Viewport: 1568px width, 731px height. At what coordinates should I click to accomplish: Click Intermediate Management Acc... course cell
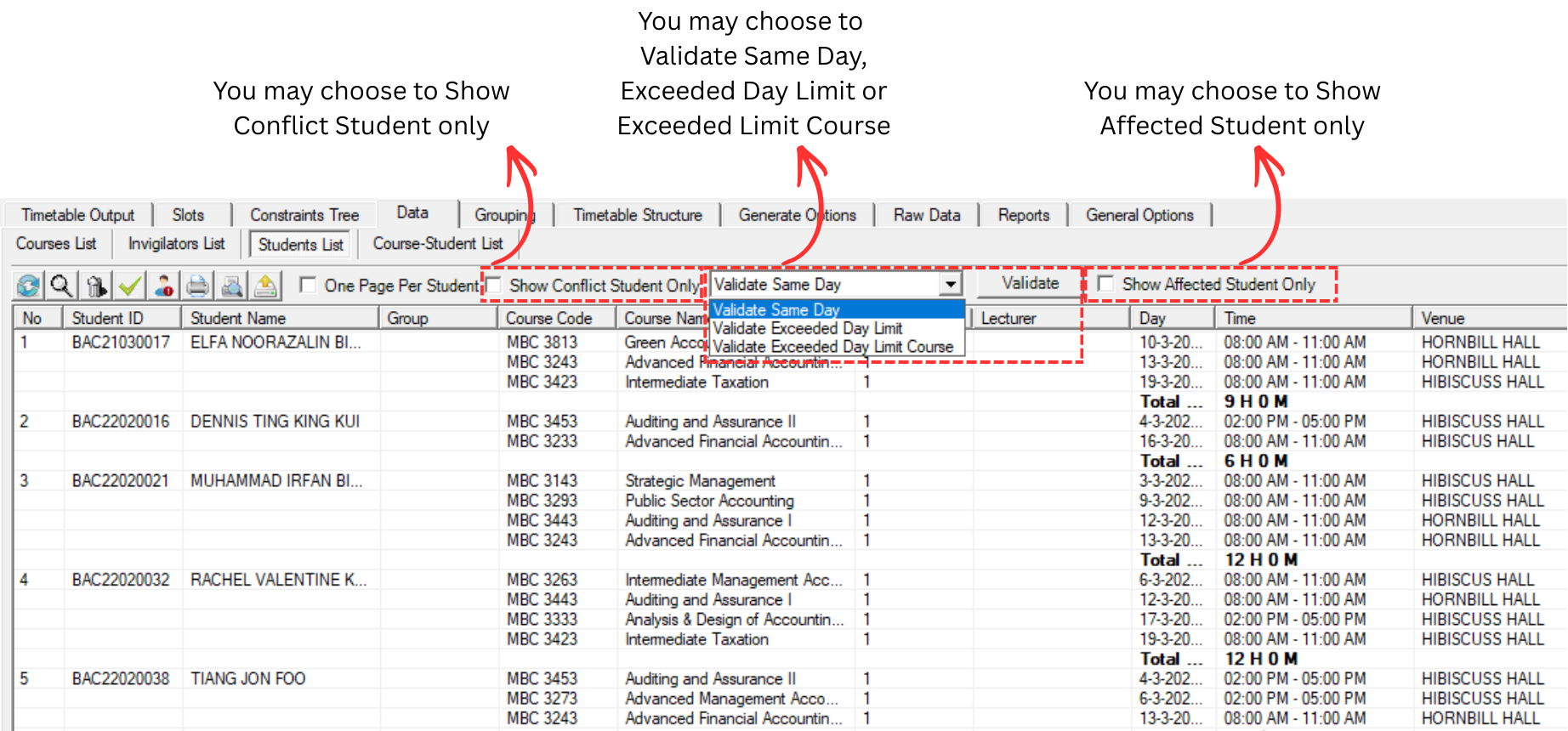734,579
